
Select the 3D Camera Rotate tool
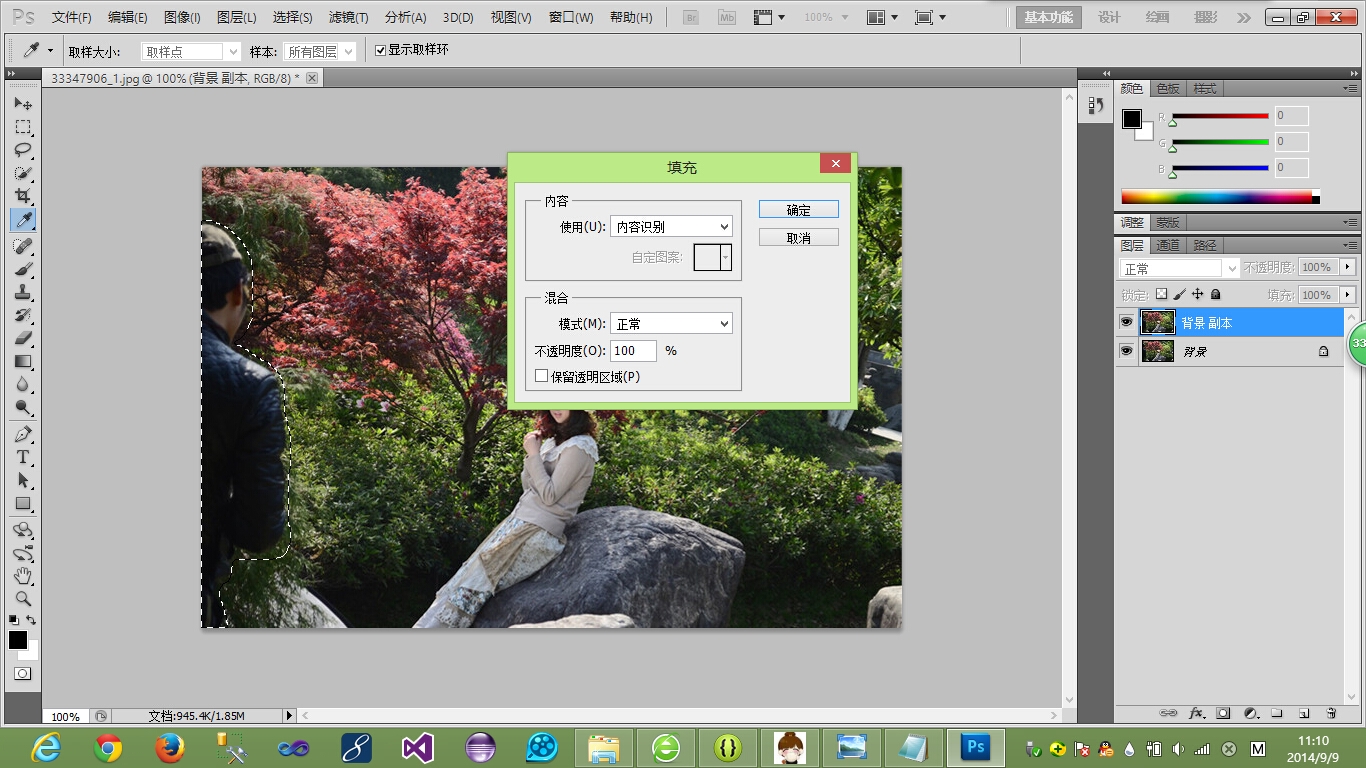(x=22, y=553)
